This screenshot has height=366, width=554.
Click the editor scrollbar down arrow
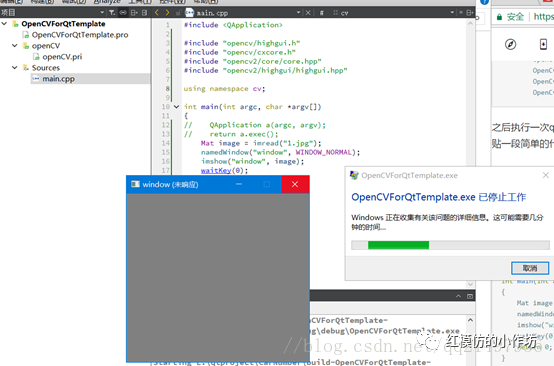[x=470, y=284]
